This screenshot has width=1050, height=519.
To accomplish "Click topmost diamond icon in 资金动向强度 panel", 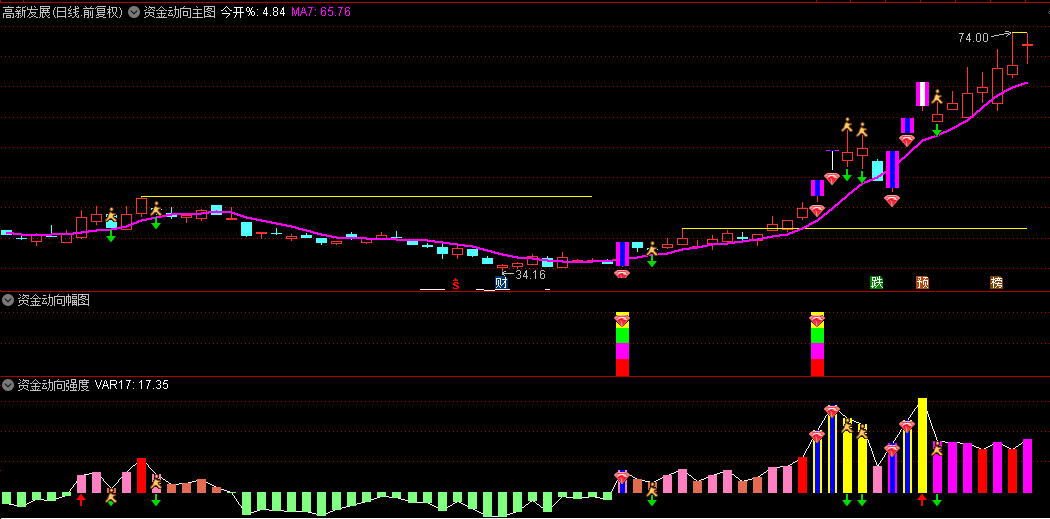I will pos(832,411).
